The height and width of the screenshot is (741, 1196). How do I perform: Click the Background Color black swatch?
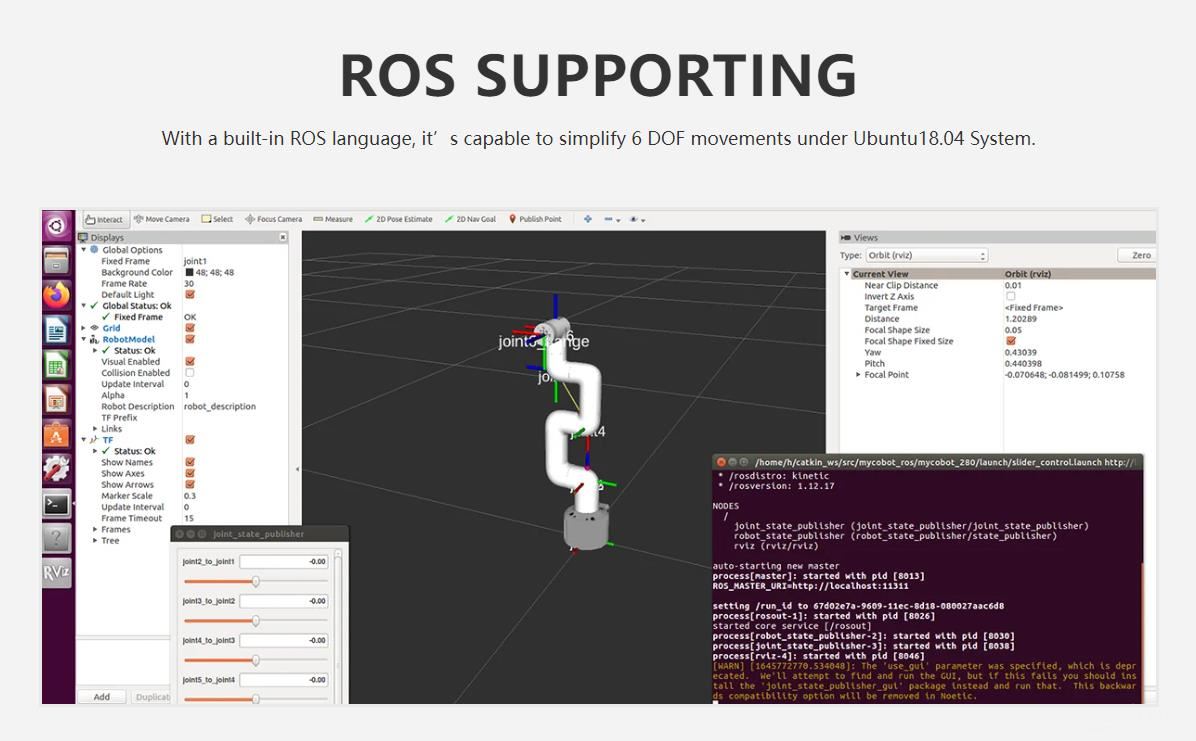(189, 272)
